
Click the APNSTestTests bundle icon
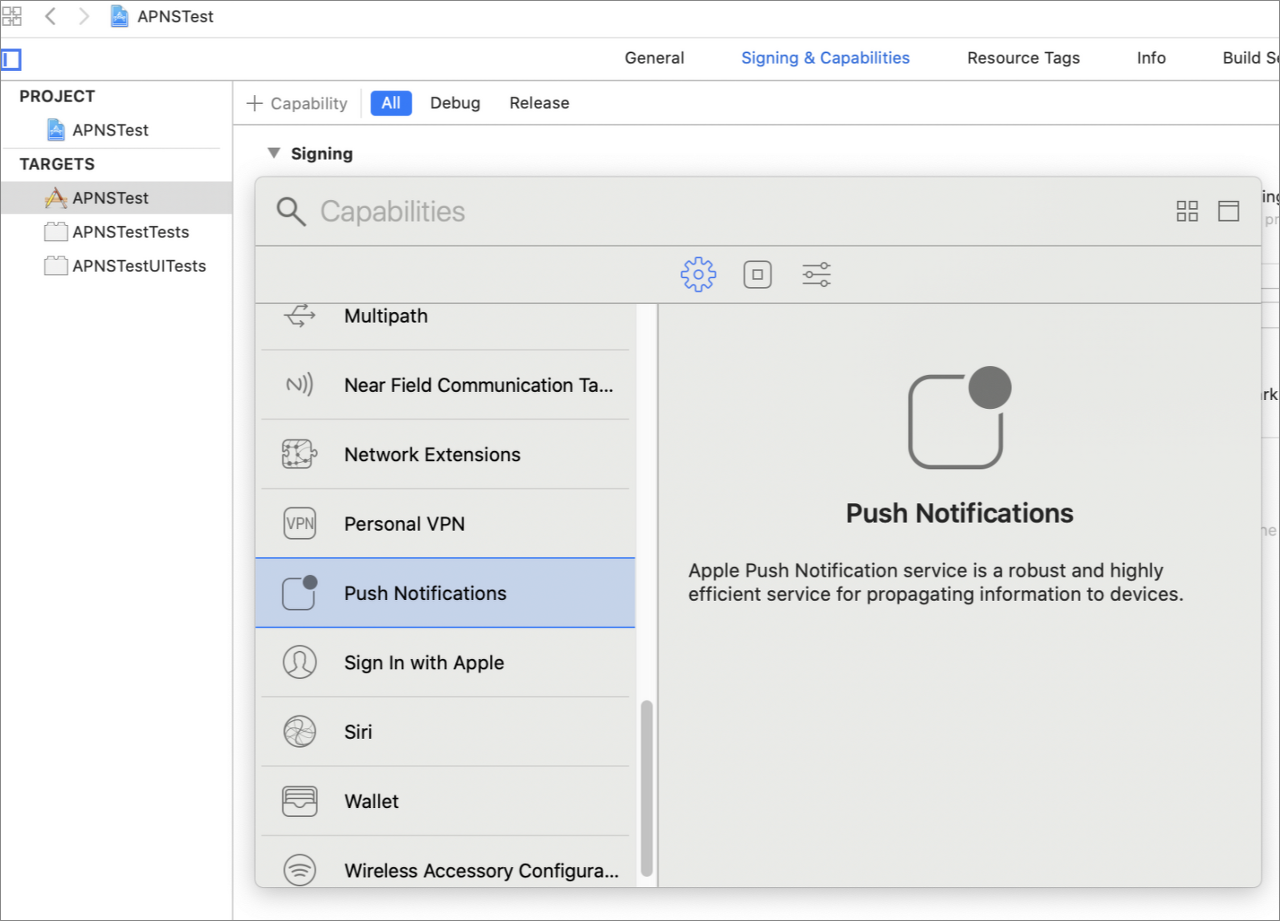point(56,232)
